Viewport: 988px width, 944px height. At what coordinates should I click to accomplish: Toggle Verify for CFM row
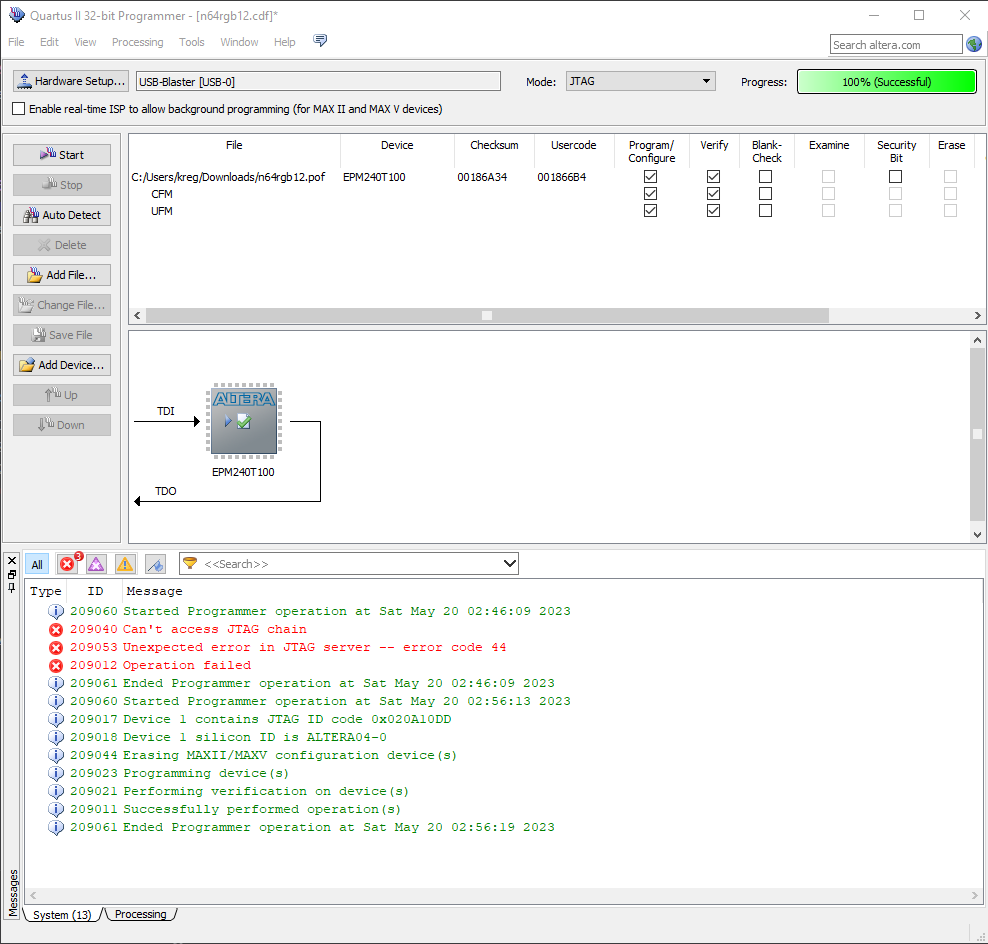(713, 193)
